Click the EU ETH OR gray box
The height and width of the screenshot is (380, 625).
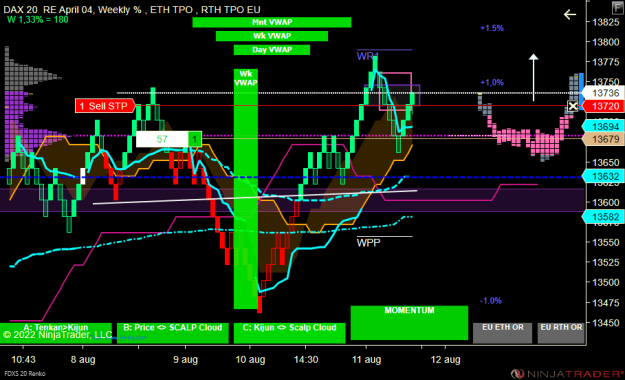point(503,333)
